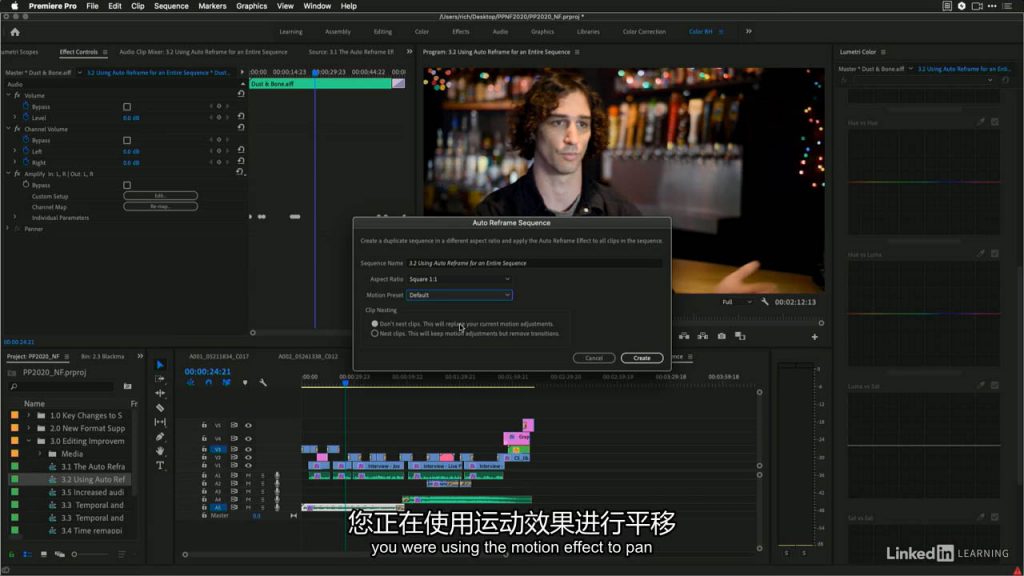Add marker in the timeline
The width and height of the screenshot is (1024, 576).
[245, 383]
